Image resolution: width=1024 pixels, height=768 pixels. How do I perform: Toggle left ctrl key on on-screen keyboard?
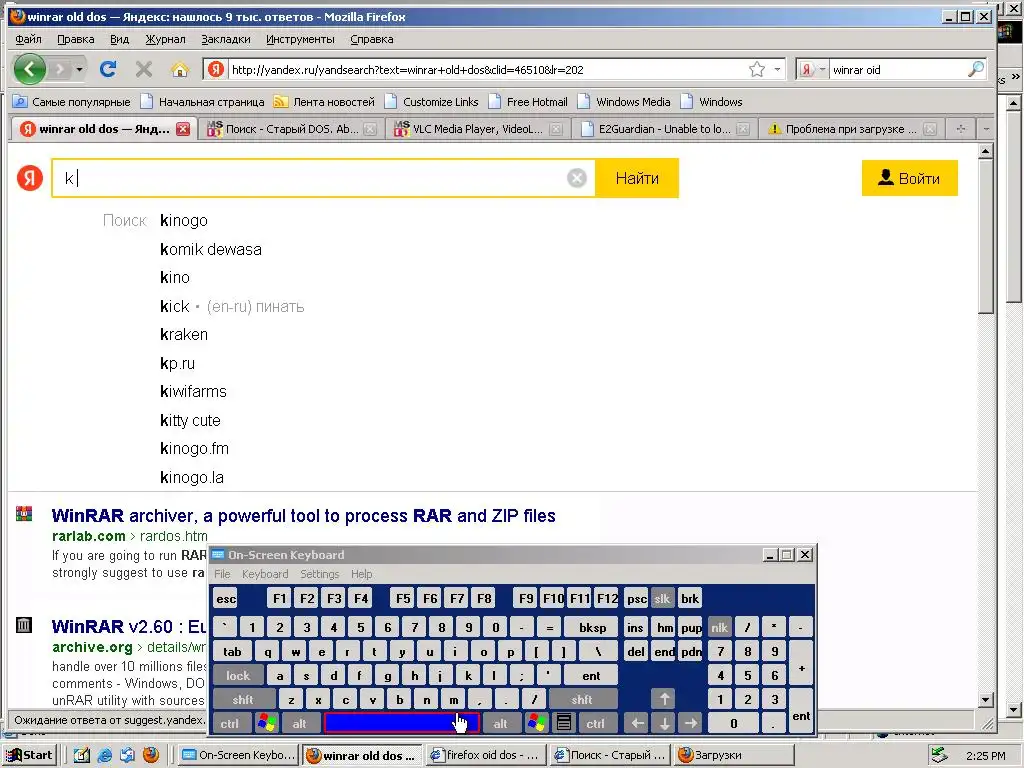coord(229,723)
